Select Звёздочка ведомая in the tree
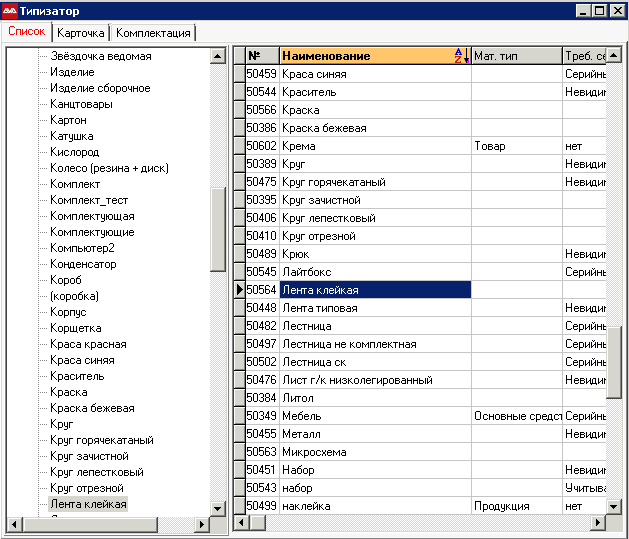The image size is (629, 539). pos(101,56)
